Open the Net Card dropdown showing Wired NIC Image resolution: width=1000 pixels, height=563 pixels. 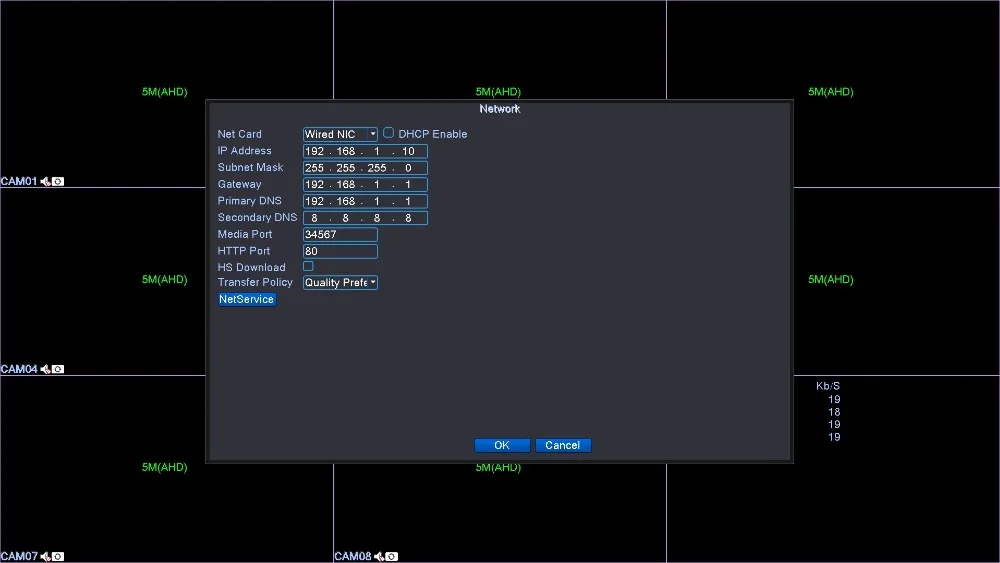pyautogui.click(x=340, y=134)
